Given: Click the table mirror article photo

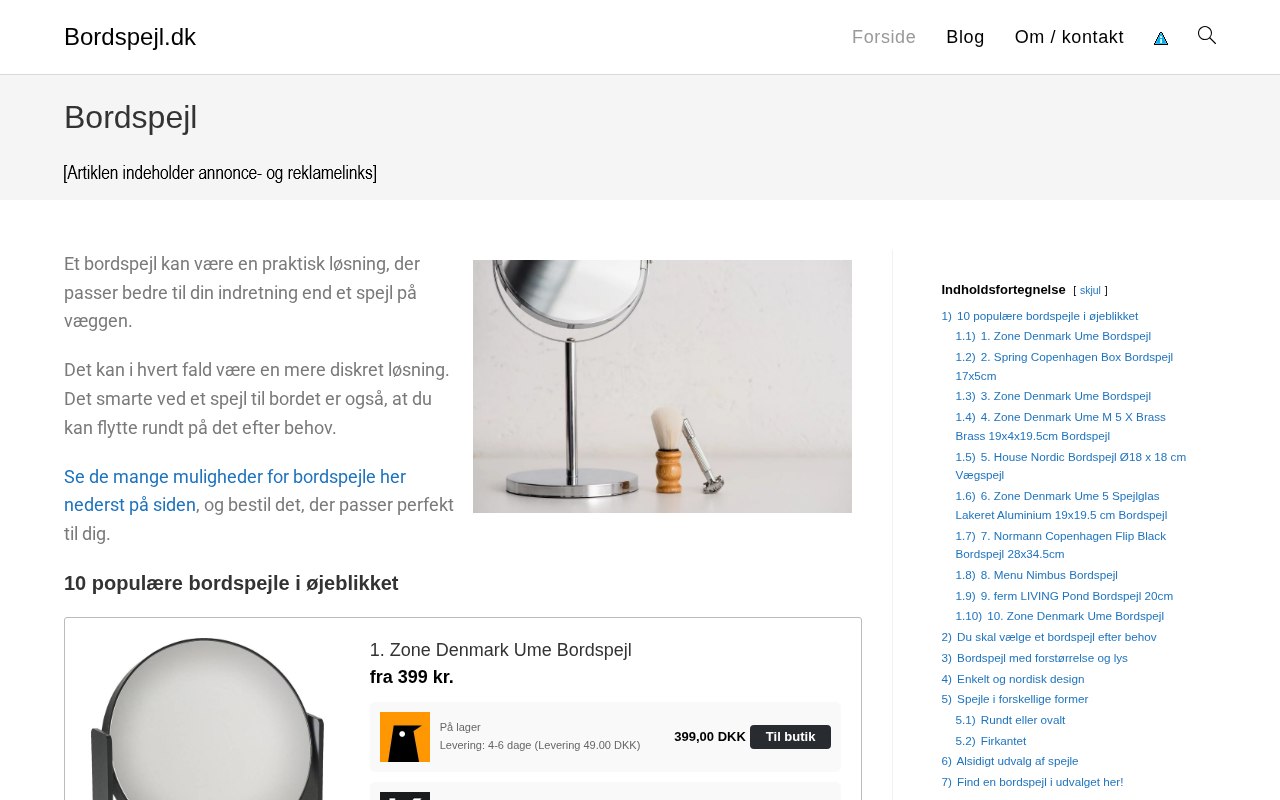Looking at the screenshot, I should (x=662, y=386).
